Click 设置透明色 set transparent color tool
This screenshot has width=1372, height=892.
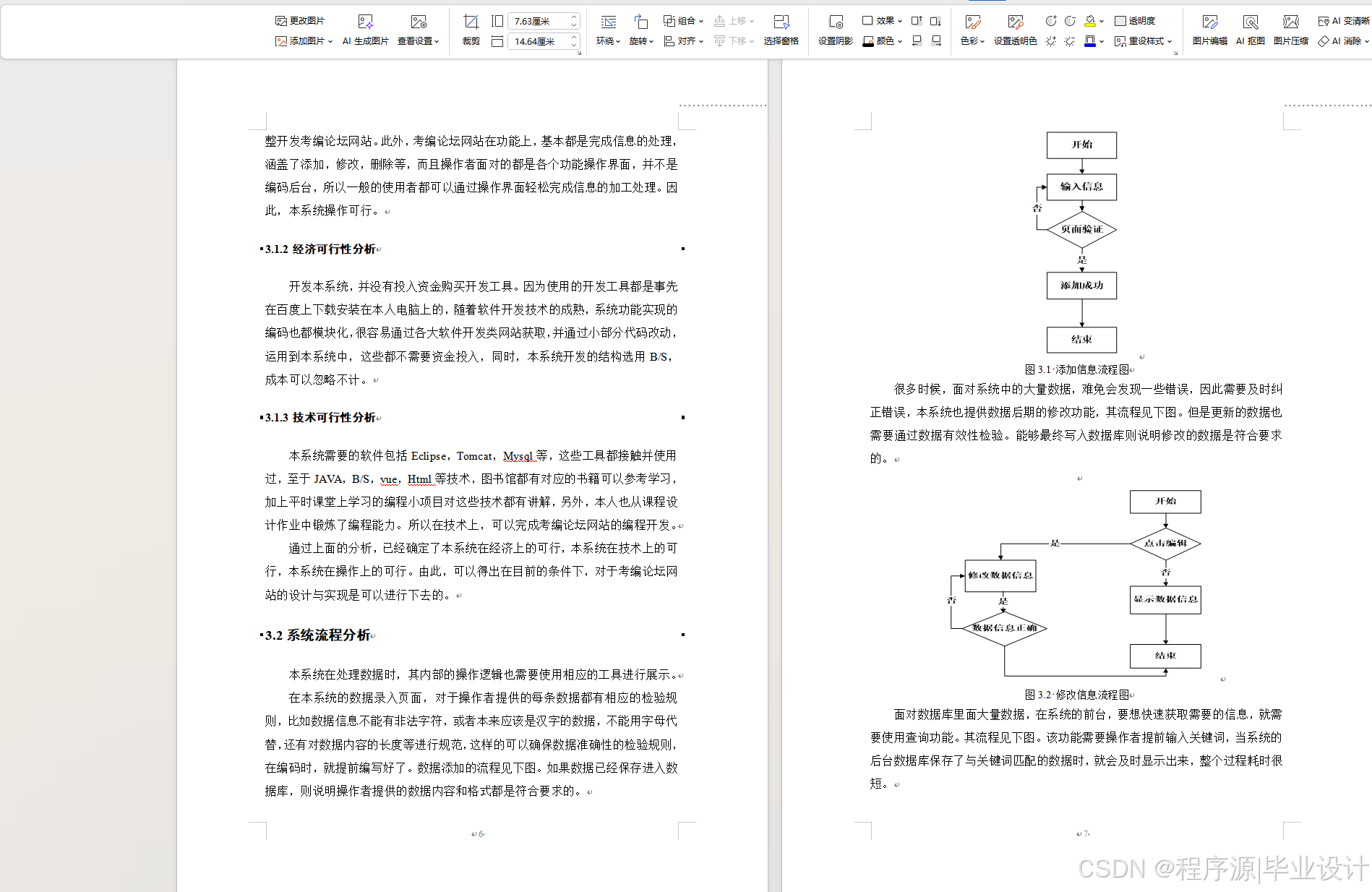pos(1015,30)
